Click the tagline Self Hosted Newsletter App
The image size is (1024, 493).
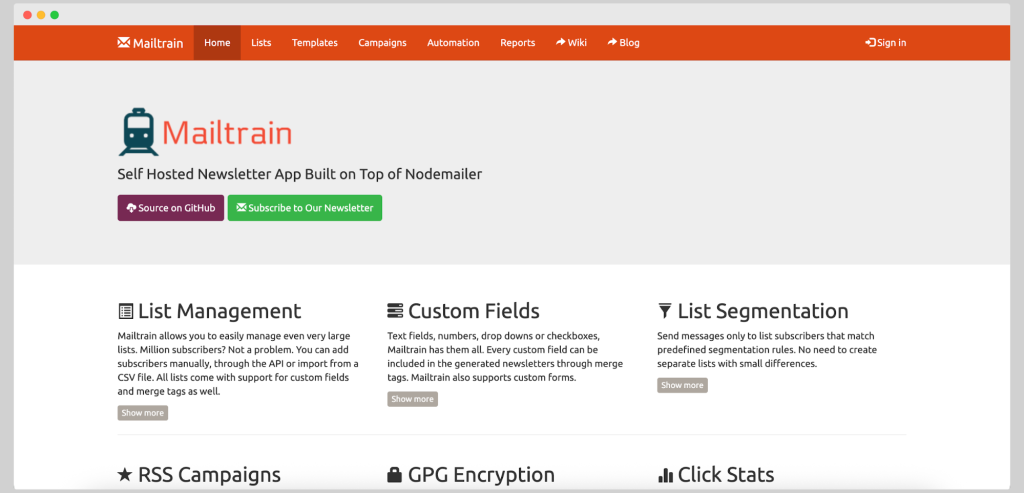coord(300,174)
